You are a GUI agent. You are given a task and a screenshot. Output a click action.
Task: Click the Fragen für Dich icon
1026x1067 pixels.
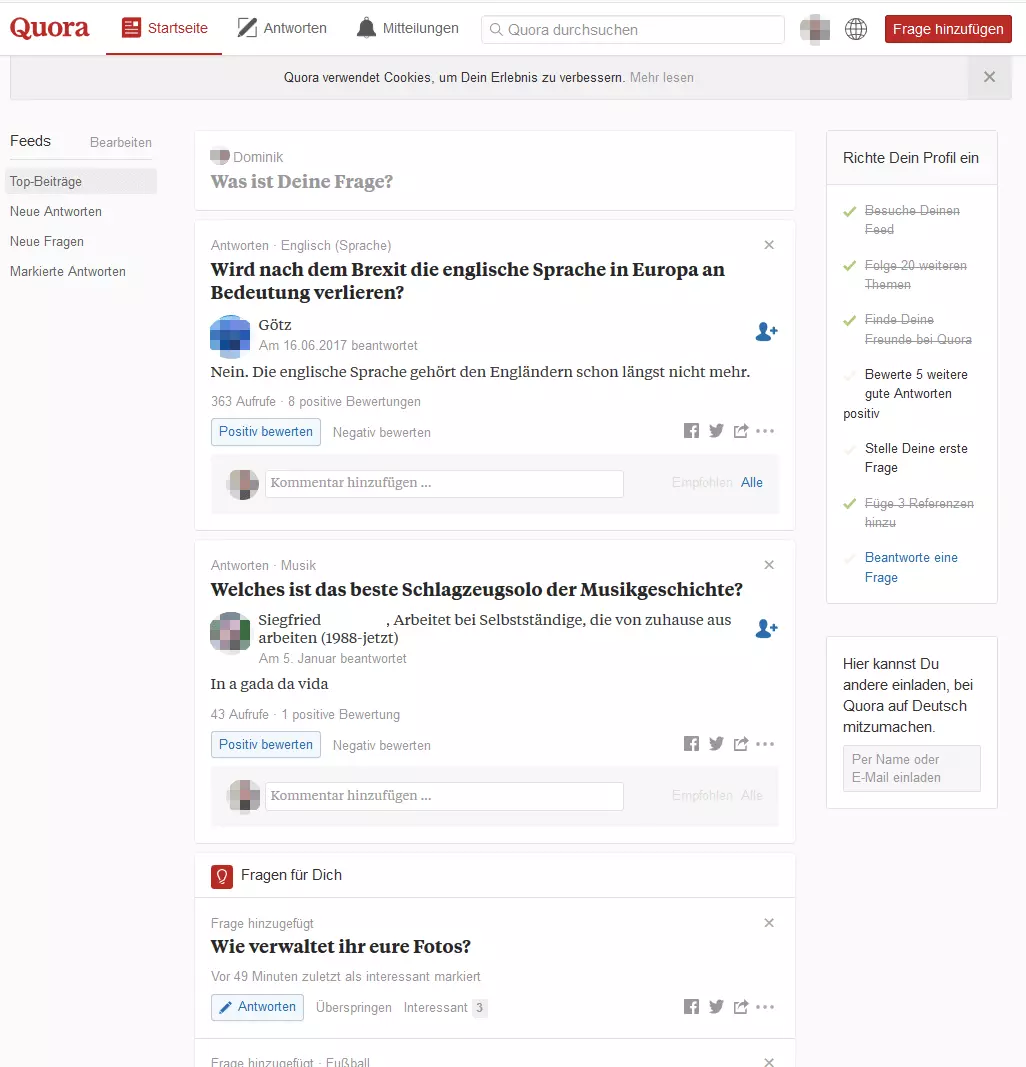click(x=222, y=876)
